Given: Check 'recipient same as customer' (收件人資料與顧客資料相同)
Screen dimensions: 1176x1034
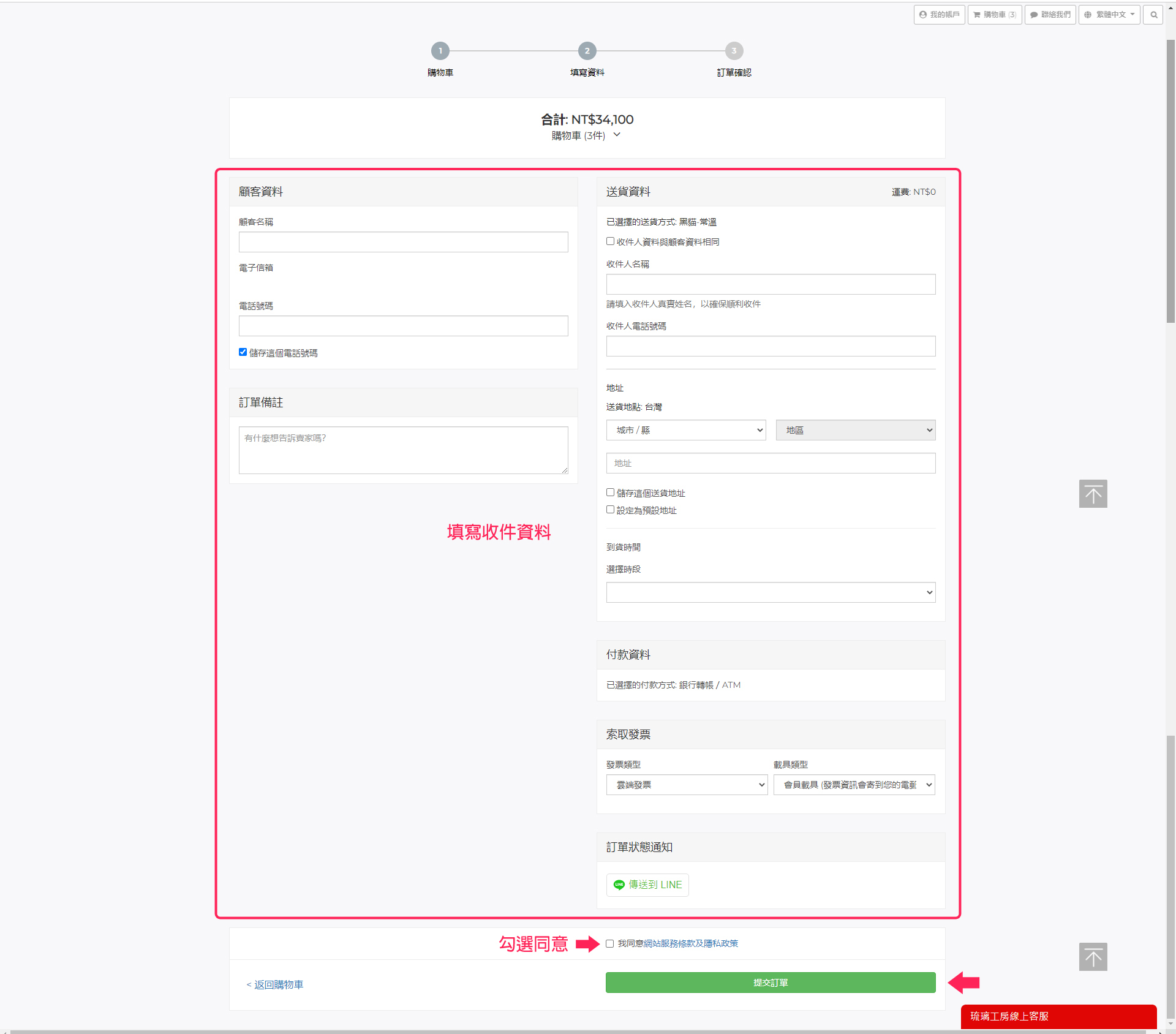Looking at the screenshot, I should [610, 241].
